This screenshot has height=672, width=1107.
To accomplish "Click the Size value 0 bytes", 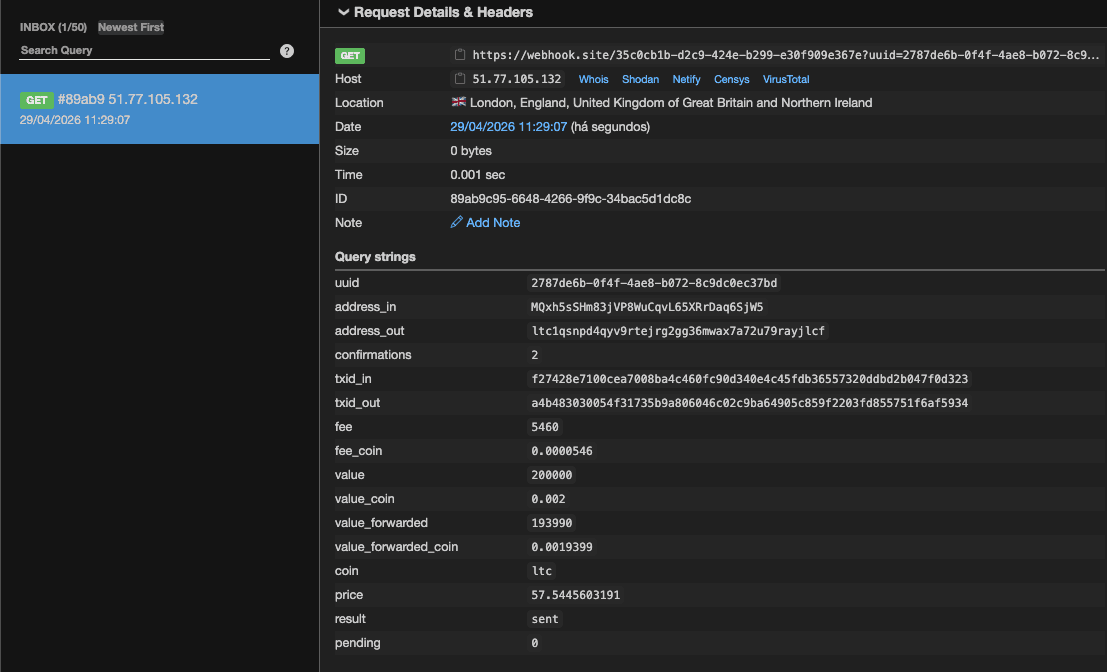I will click(x=471, y=150).
